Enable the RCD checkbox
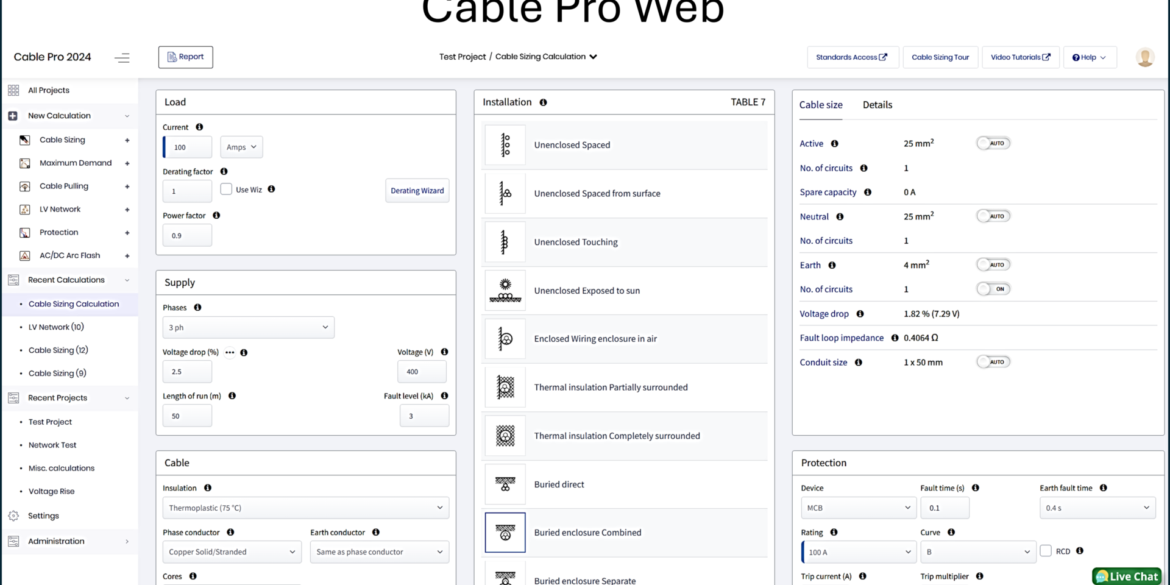The width and height of the screenshot is (1170, 585). click(1045, 551)
